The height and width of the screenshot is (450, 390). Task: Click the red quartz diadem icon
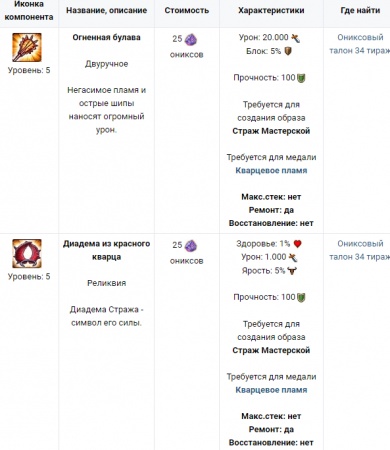tap(27, 253)
